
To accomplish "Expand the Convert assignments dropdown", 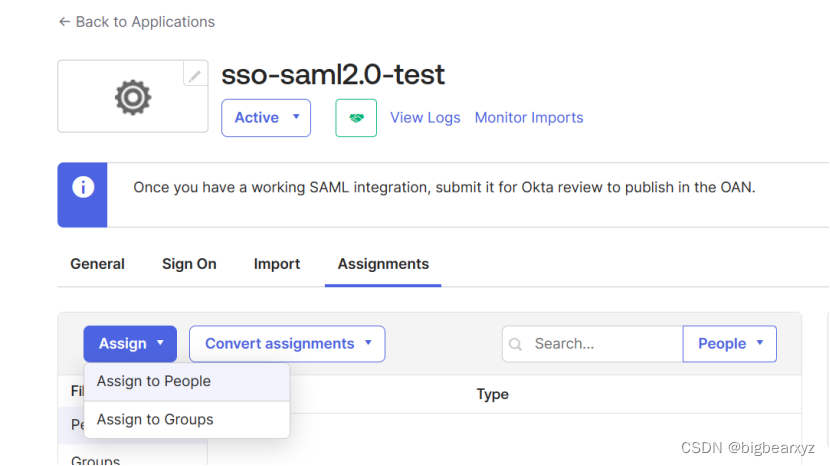I will pyautogui.click(x=287, y=344).
